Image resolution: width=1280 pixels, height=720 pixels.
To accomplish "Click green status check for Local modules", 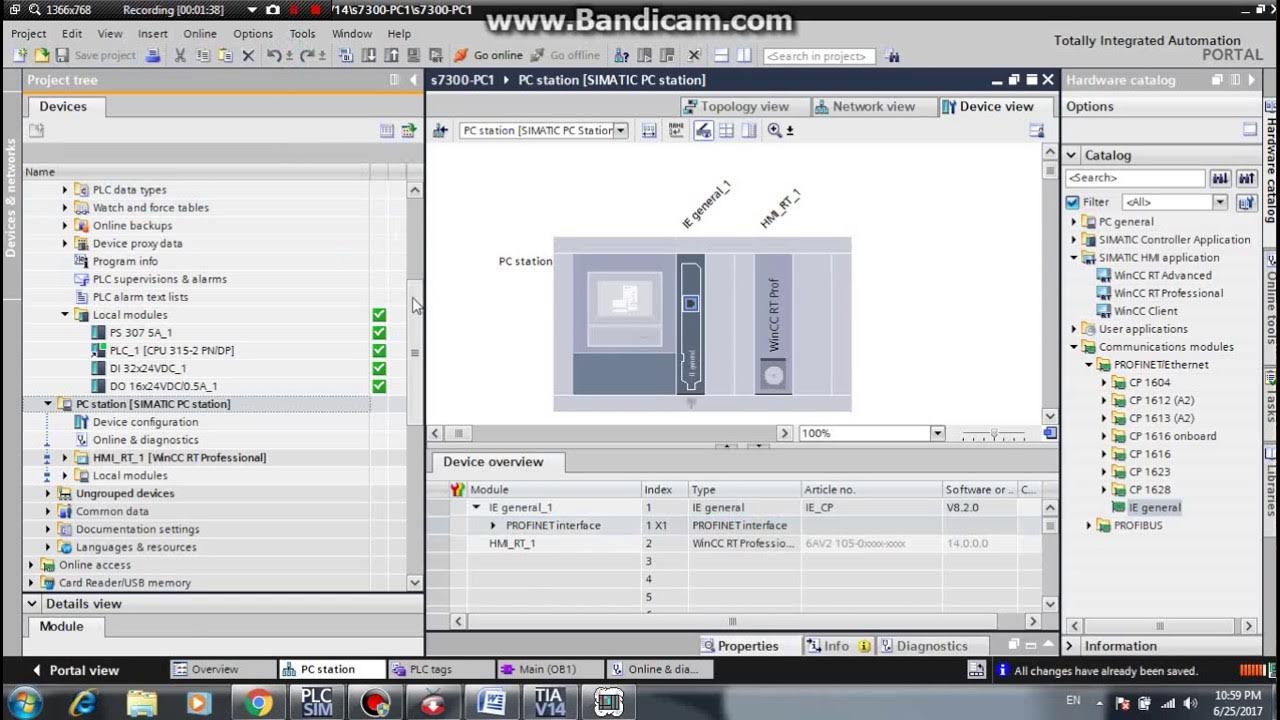I will (379, 315).
